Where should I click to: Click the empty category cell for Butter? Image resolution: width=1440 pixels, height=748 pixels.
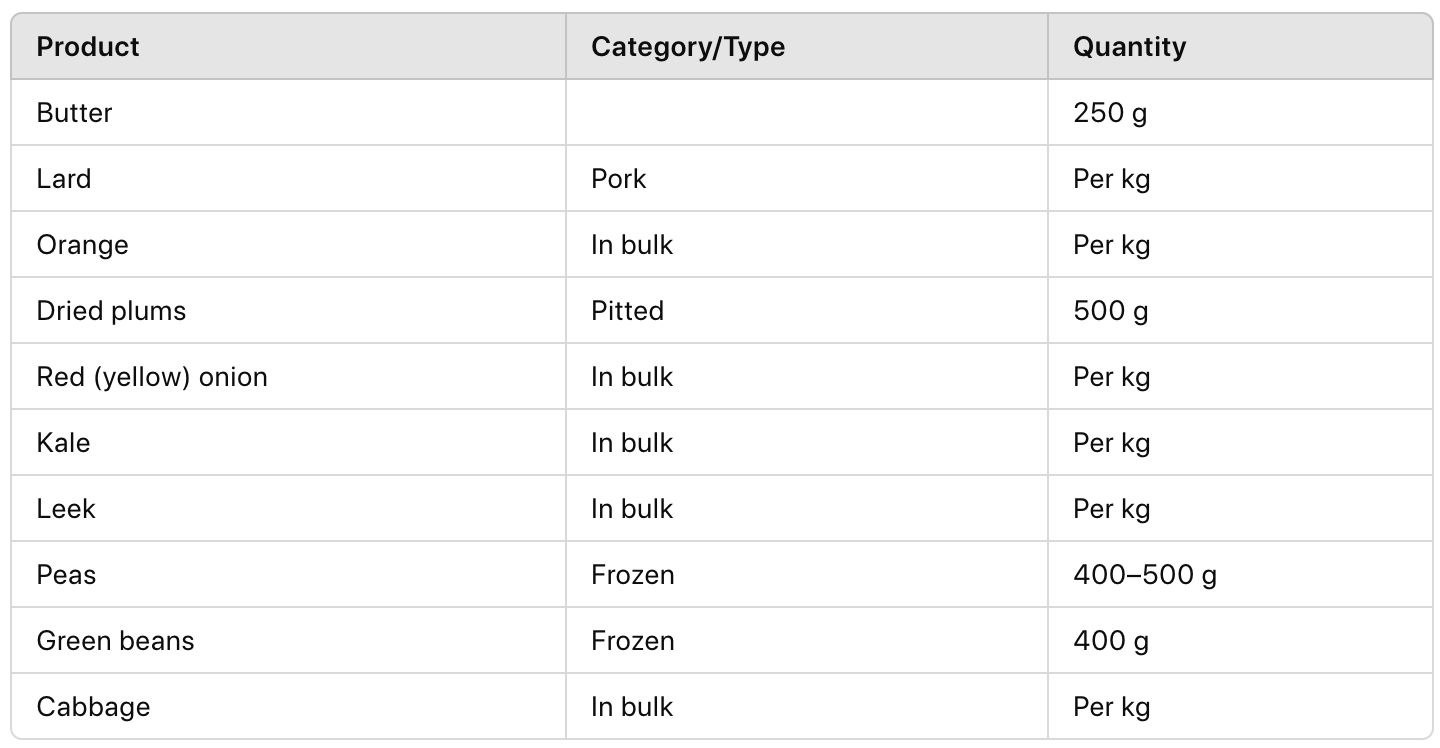coord(806,113)
